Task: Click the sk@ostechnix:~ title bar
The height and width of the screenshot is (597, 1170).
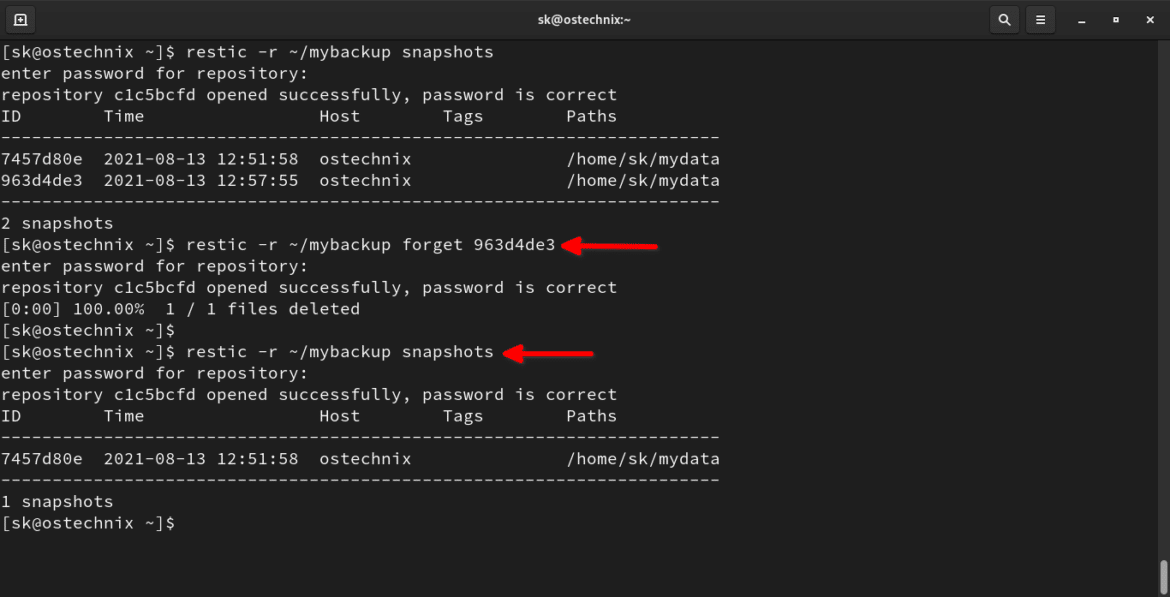Action: click(x=585, y=19)
